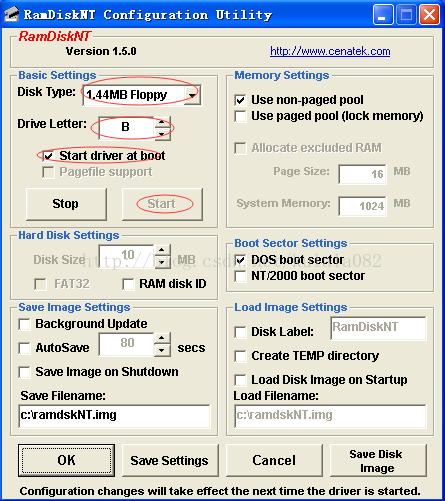
Task: Click the Load Filename text box
Action: (330, 416)
